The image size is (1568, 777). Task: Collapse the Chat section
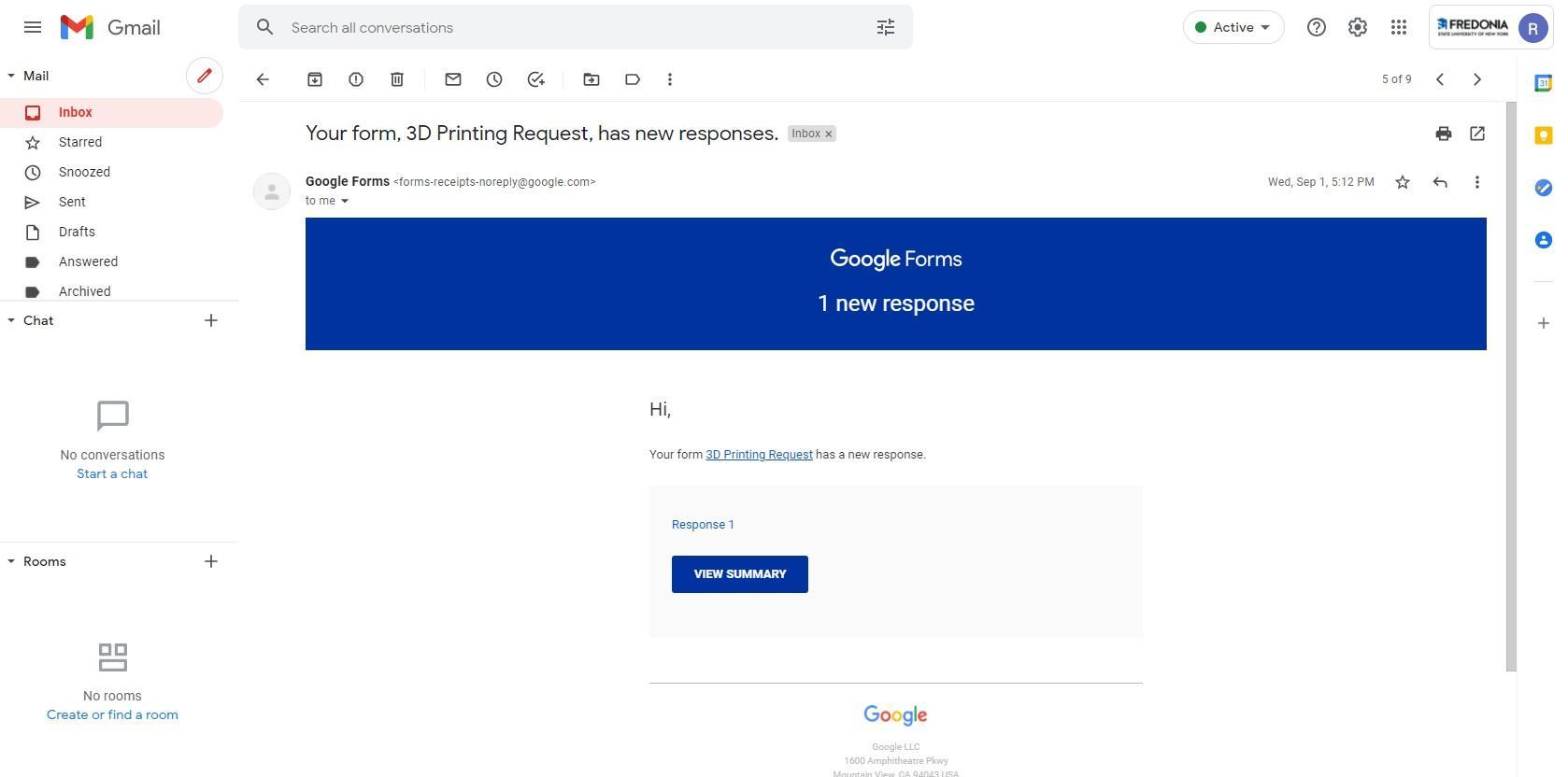11,320
